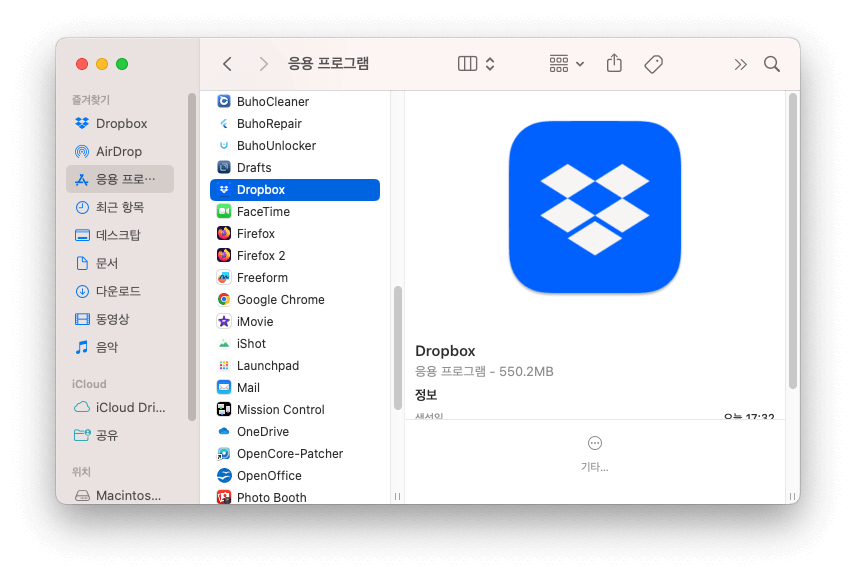Zoom the window with green button
This screenshot has width=856, height=578.
click(x=122, y=64)
